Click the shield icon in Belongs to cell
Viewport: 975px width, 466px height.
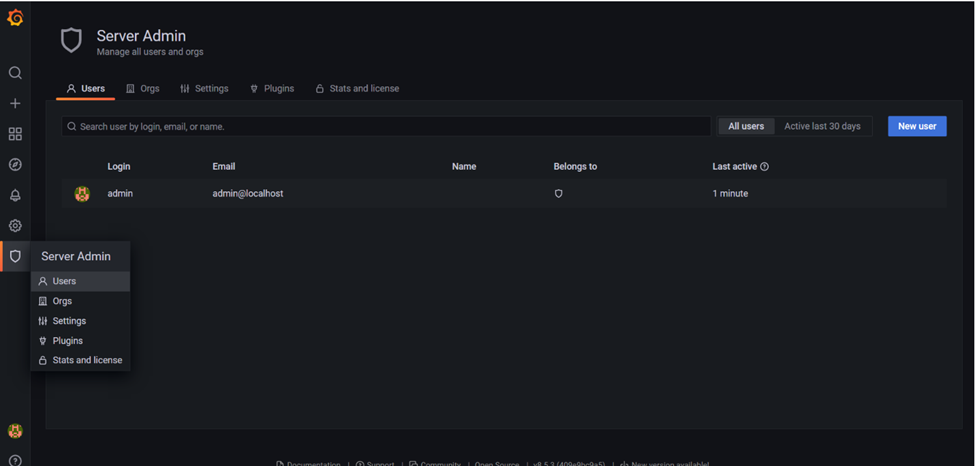[558, 193]
